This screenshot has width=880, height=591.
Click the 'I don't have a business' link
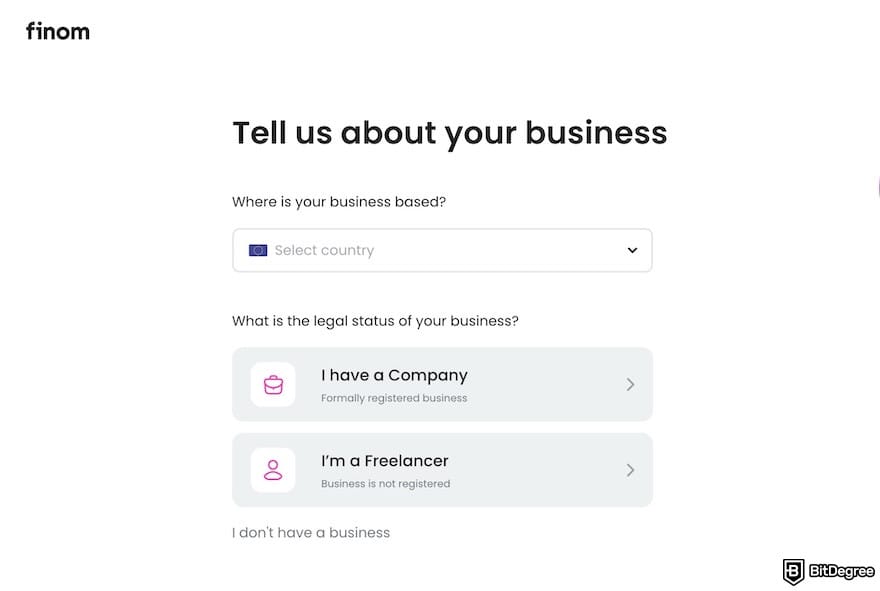click(310, 532)
